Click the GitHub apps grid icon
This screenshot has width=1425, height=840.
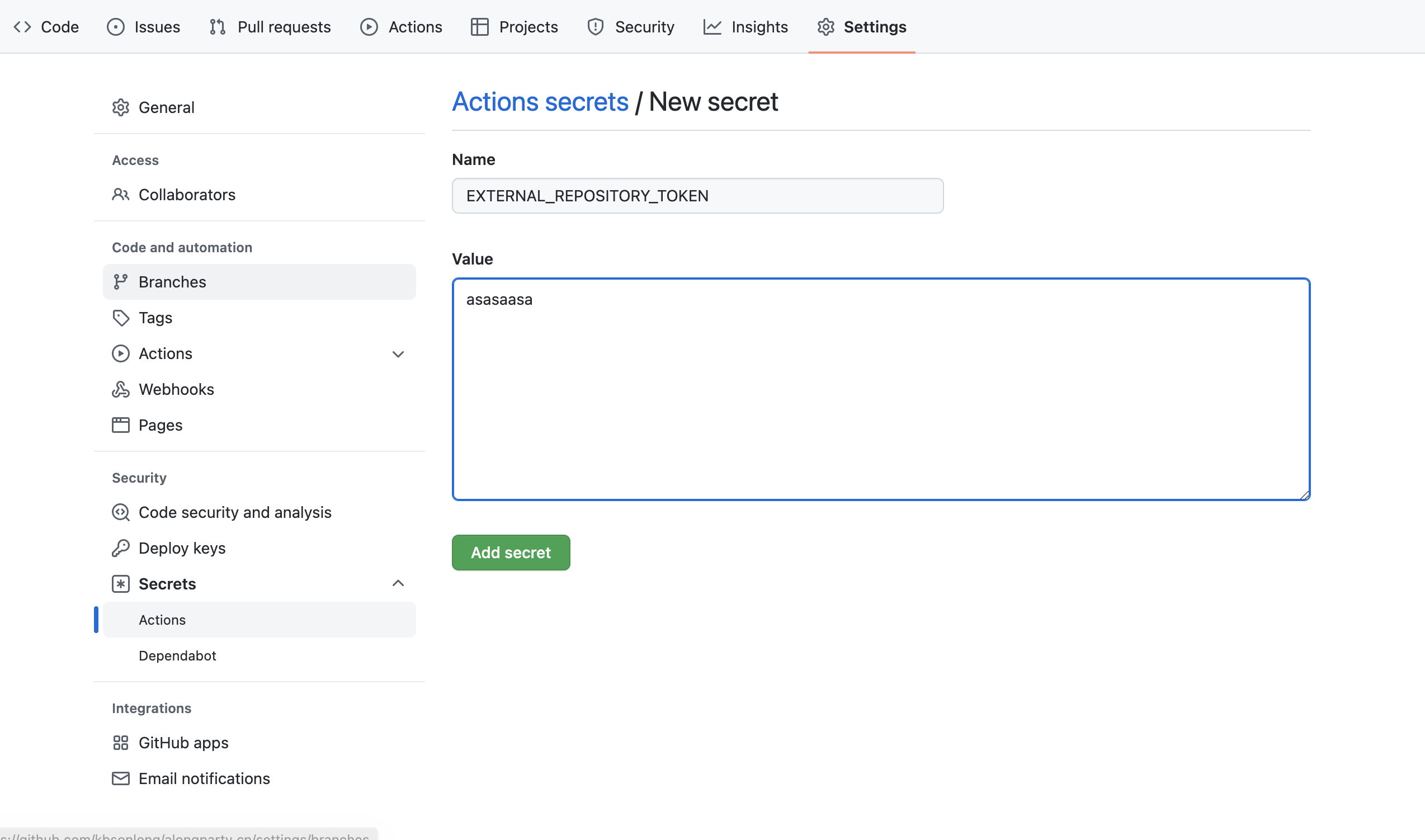tap(121, 743)
